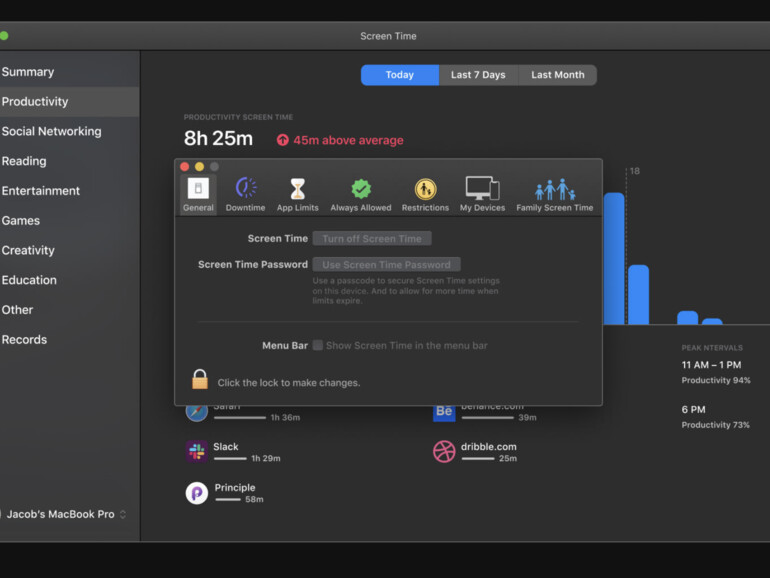Click the Principle app name
This screenshot has width=770, height=578.
coord(235,488)
